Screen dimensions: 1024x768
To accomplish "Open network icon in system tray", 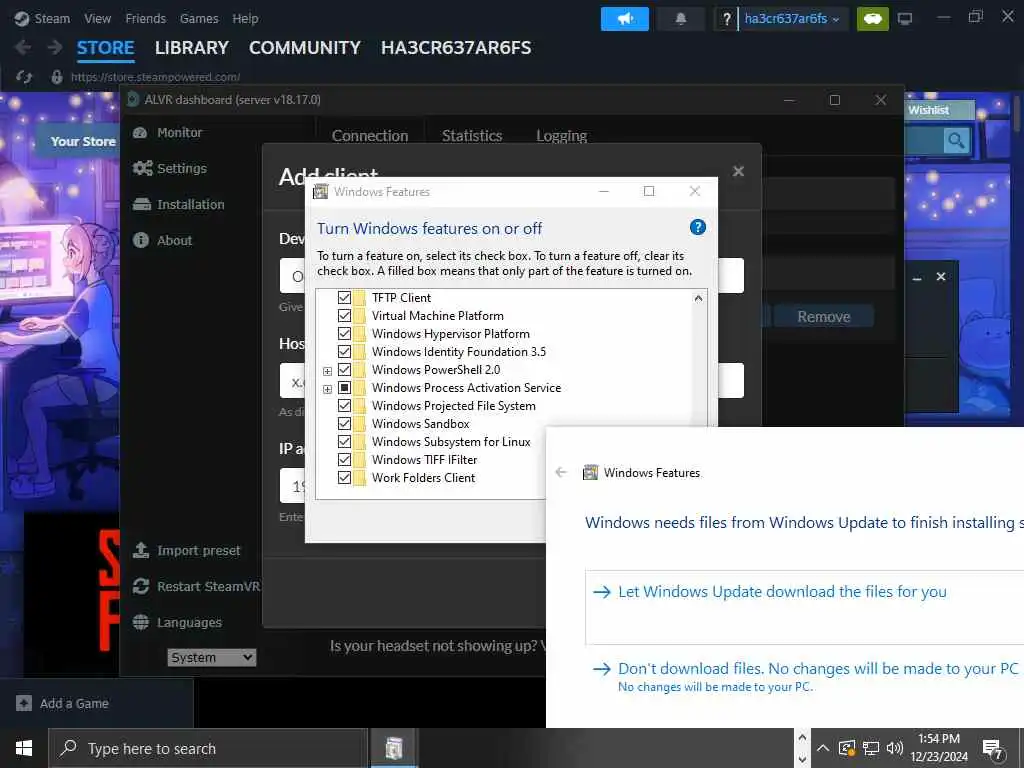I will pyautogui.click(x=871, y=748).
